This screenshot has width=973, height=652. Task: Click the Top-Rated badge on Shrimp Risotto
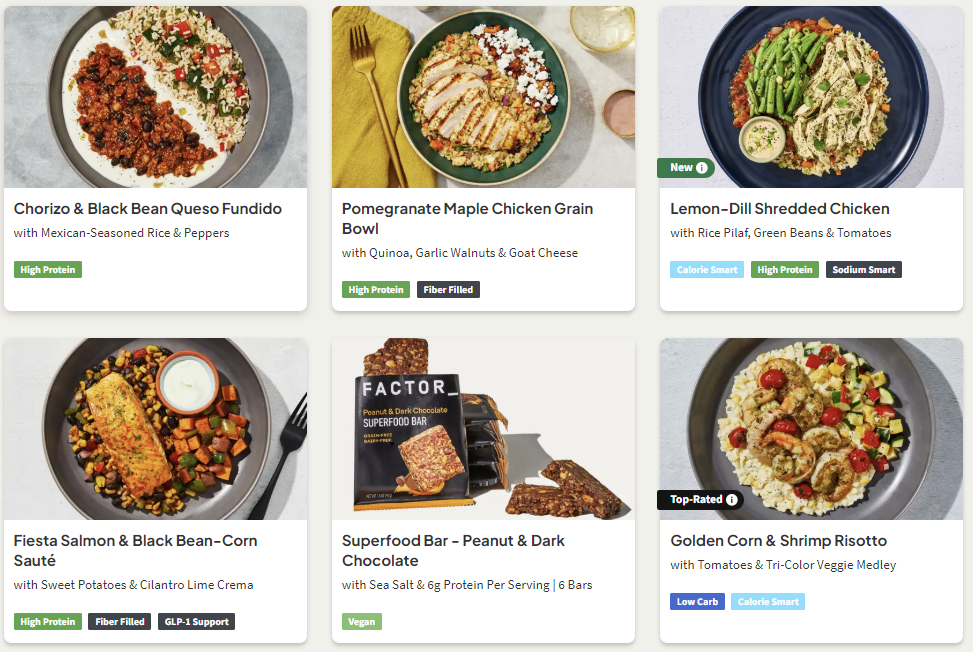[695, 500]
